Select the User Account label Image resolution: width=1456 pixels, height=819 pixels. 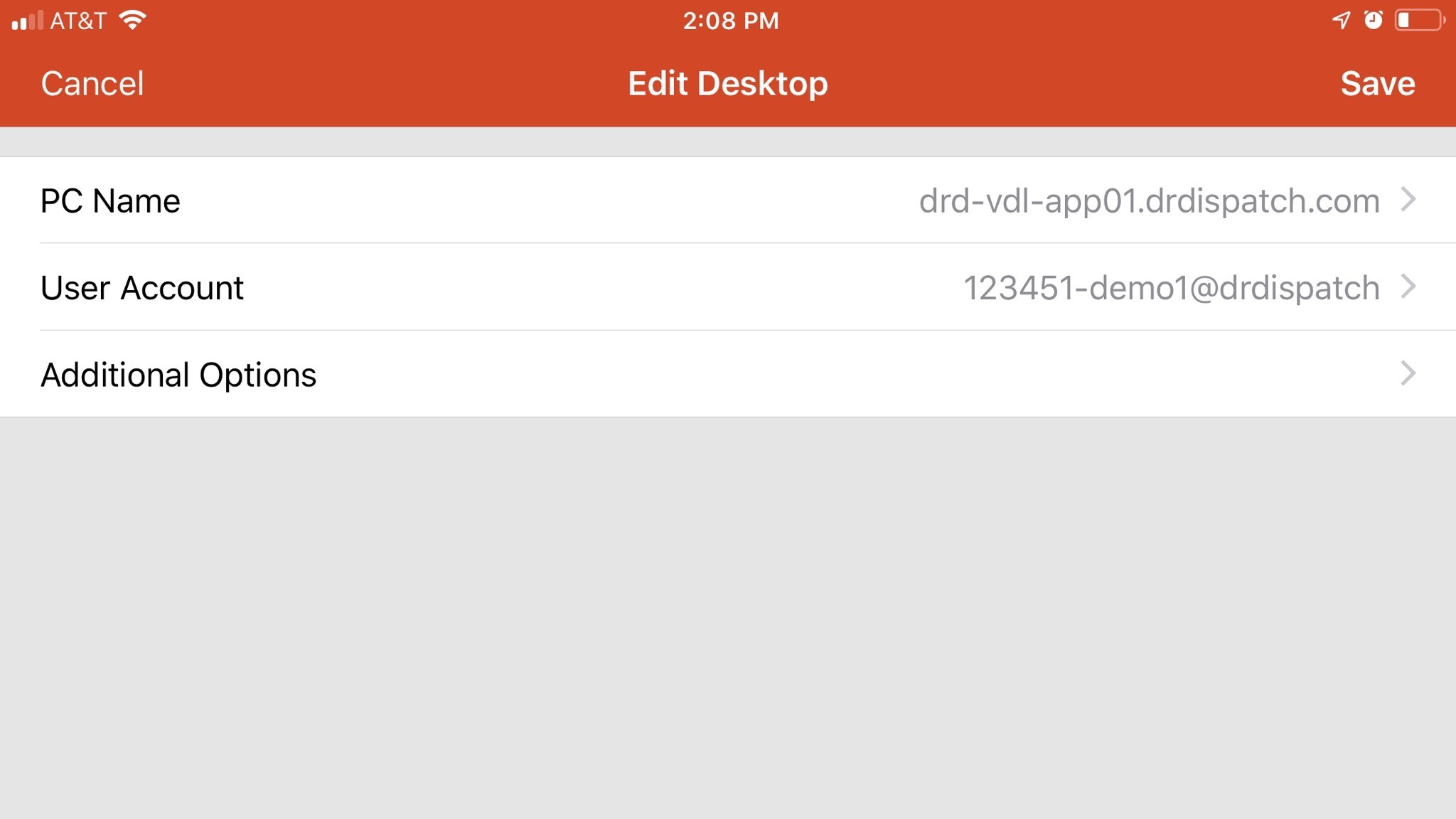click(x=142, y=288)
